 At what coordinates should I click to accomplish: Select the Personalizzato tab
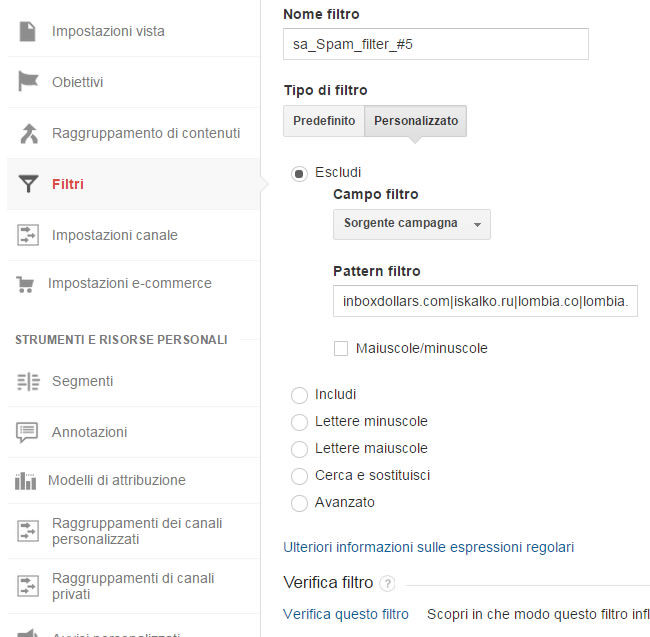click(416, 121)
